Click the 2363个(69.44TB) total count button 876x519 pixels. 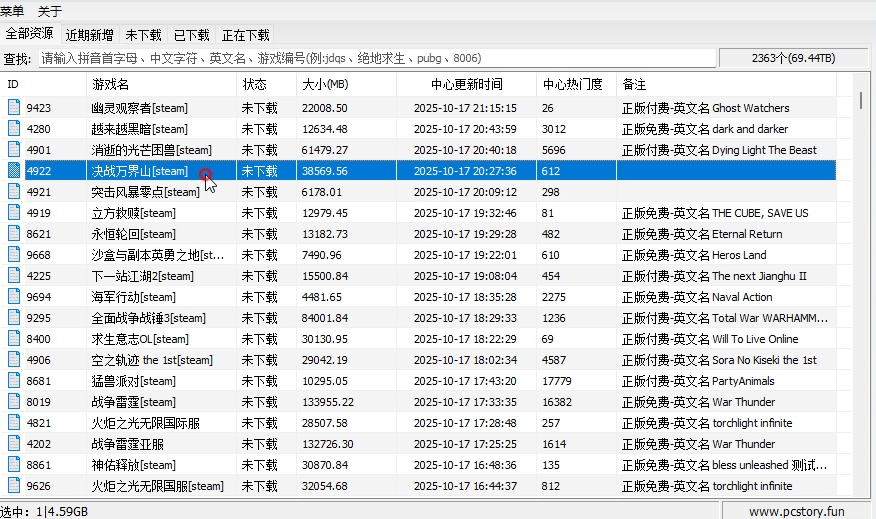pos(793,58)
